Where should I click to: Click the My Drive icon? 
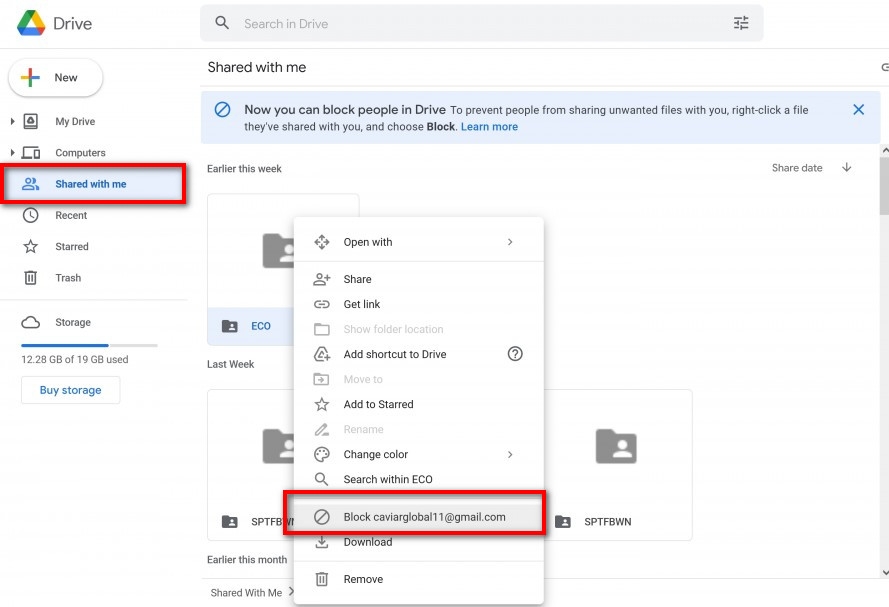(31, 121)
